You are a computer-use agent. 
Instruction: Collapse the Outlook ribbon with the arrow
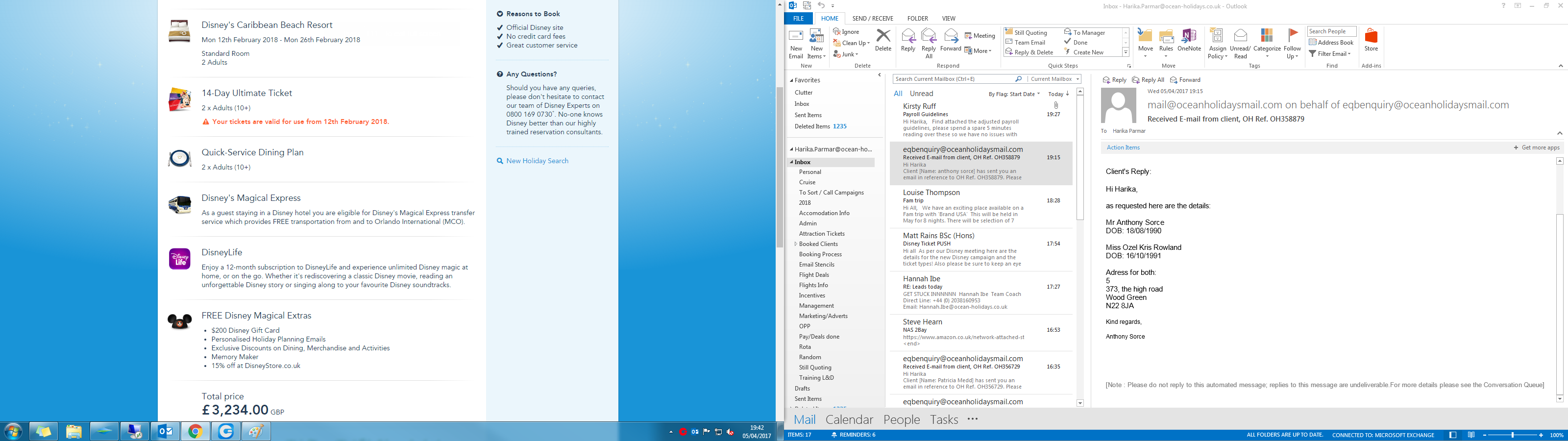[x=1560, y=66]
